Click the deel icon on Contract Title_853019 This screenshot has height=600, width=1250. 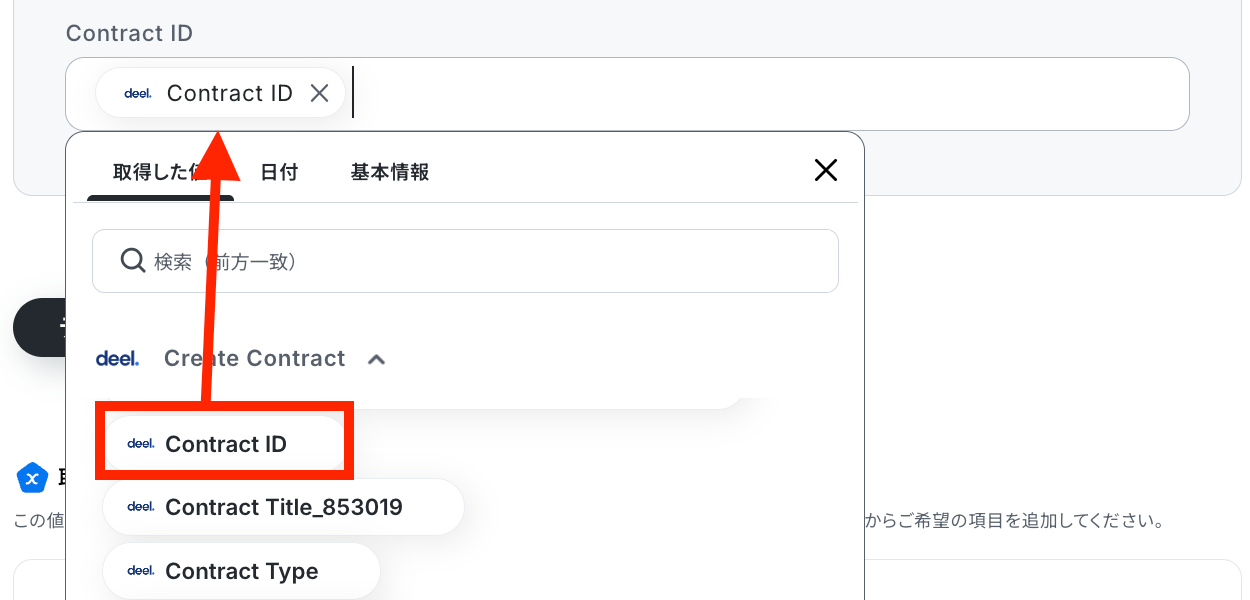pyautogui.click(x=141, y=507)
